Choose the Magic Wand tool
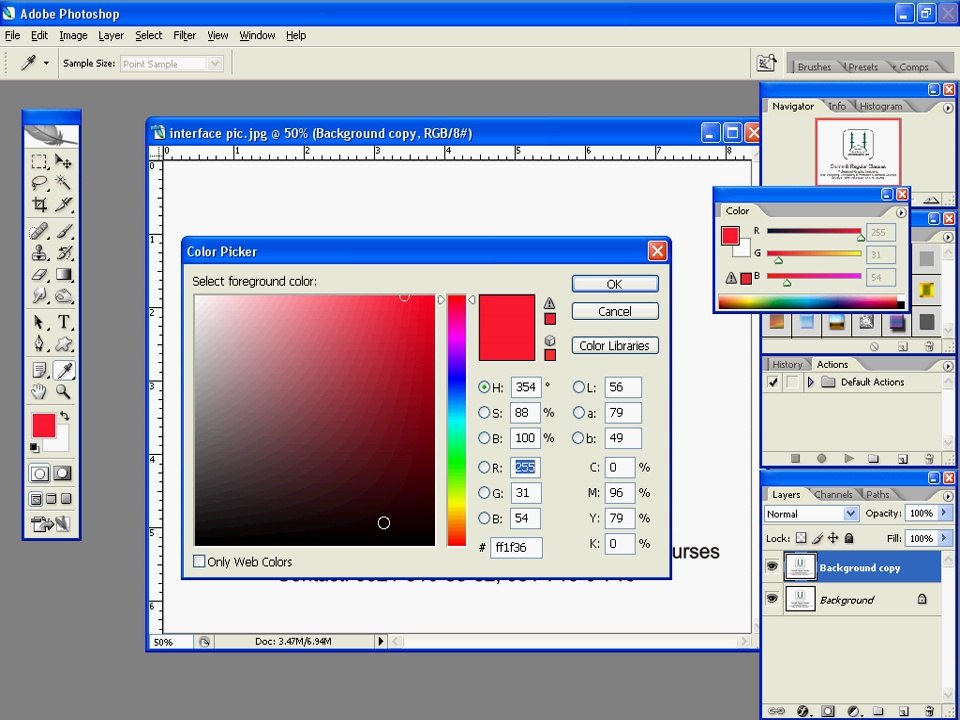The height and width of the screenshot is (720, 960). 63,182
